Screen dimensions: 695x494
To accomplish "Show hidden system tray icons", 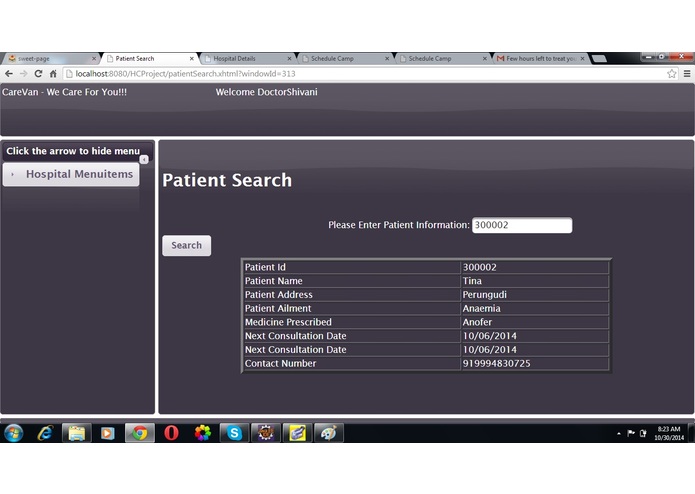I will (619, 433).
